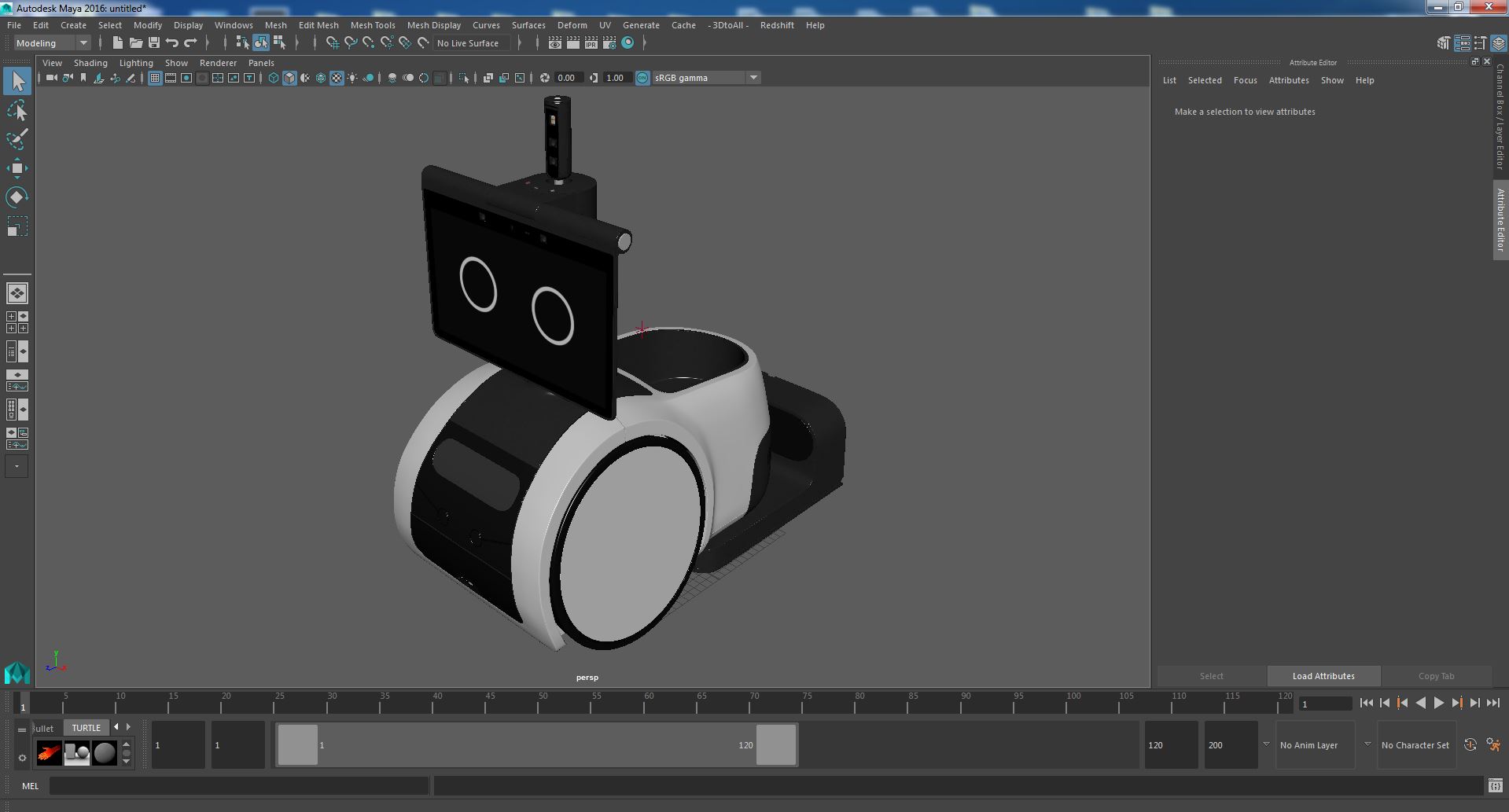Open the Mesh Tools menu

coord(373,25)
